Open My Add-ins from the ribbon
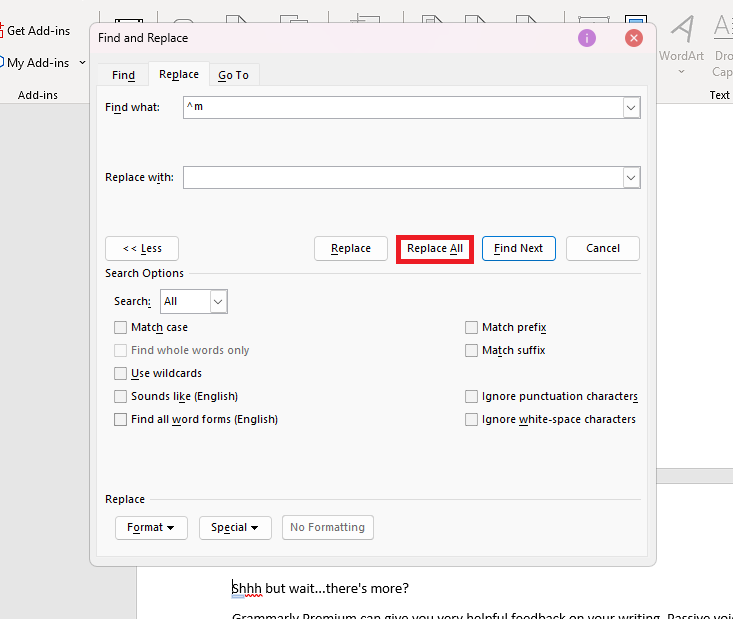The image size is (733, 619). (36, 63)
